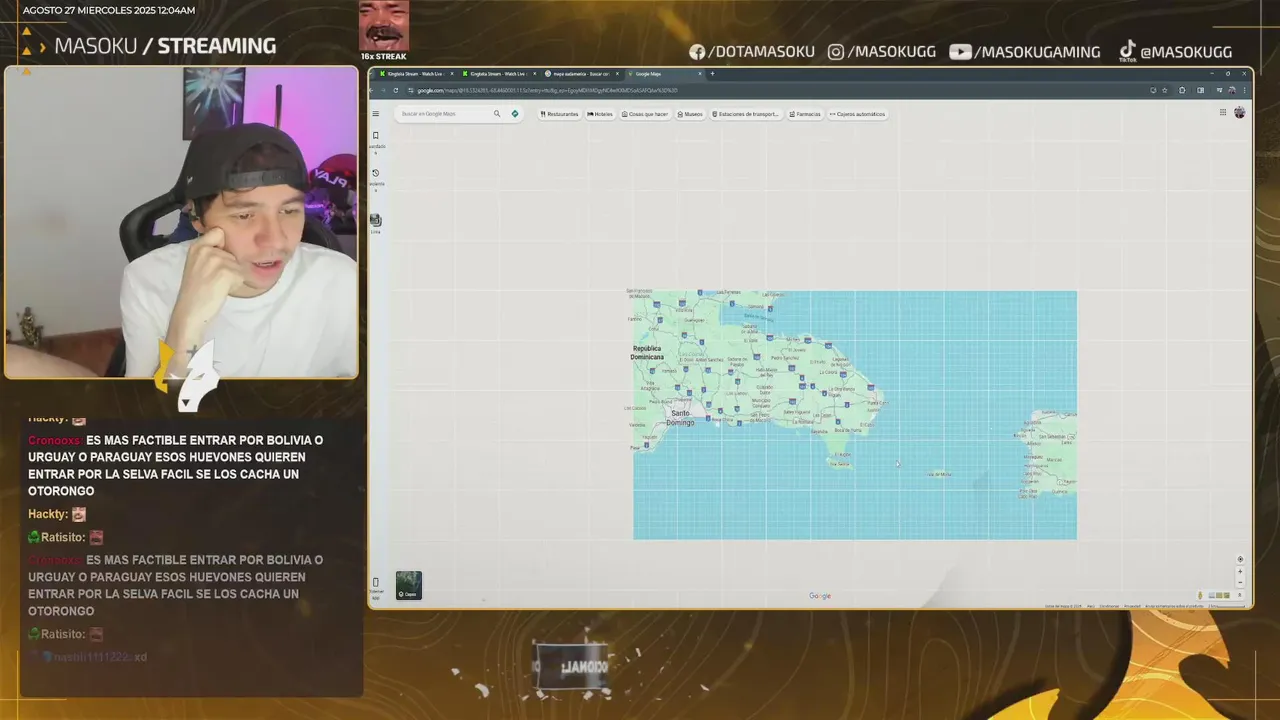Open the Google apps grid
This screenshot has height=720, width=1280.
(x=1222, y=113)
